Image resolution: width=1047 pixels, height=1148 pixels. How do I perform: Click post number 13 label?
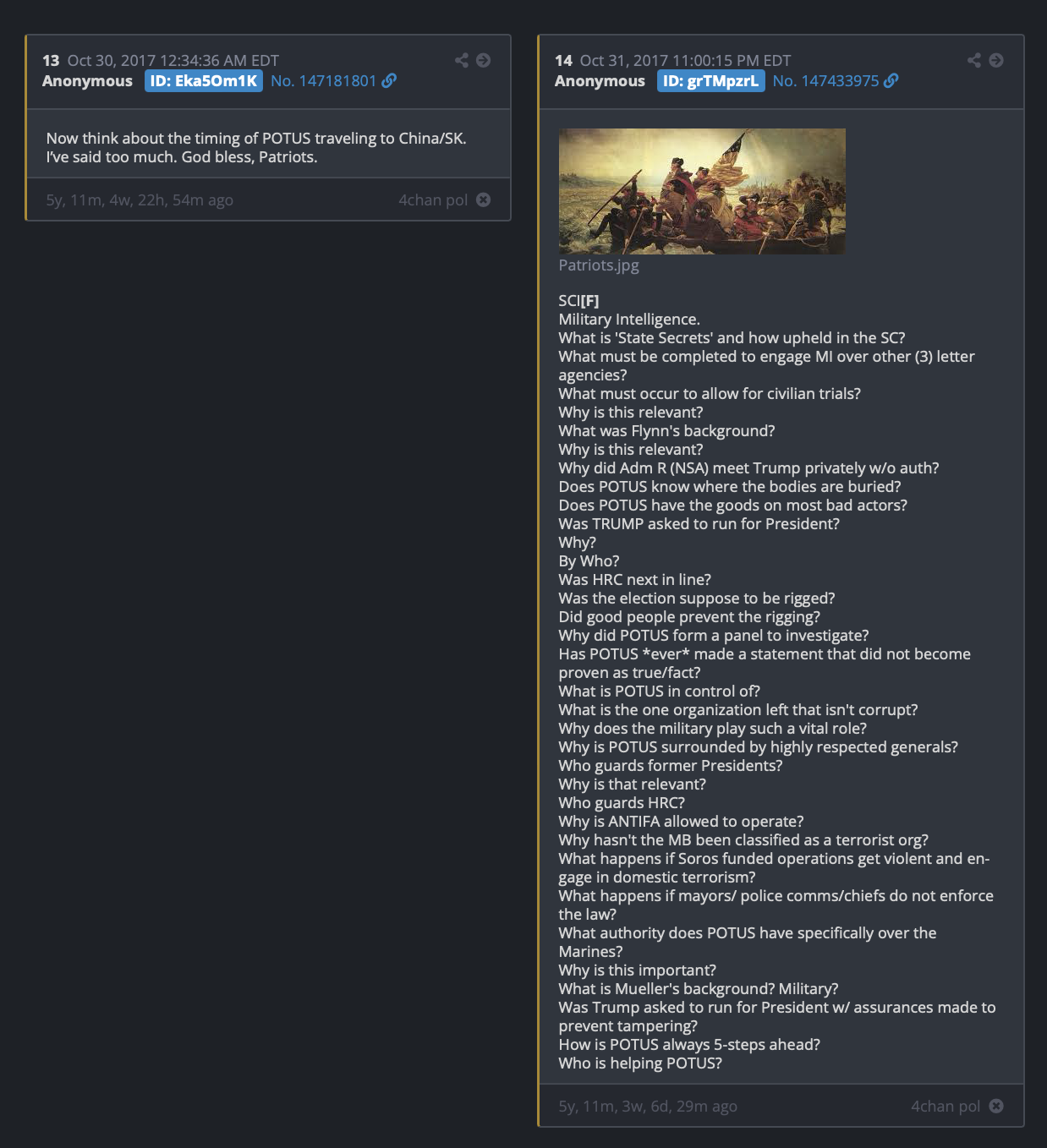coord(51,61)
